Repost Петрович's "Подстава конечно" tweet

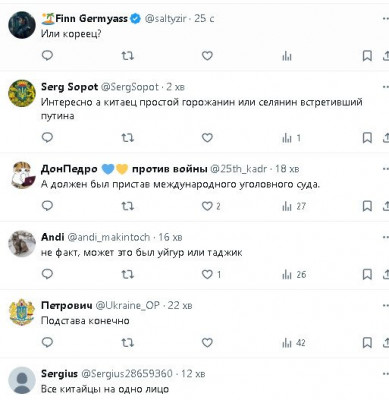click(x=127, y=342)
